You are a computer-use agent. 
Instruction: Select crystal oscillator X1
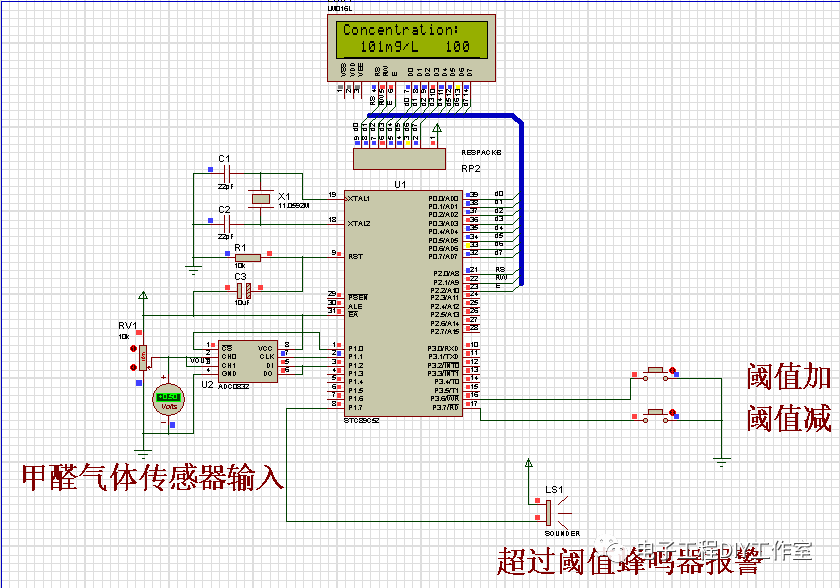coord(260,199)
